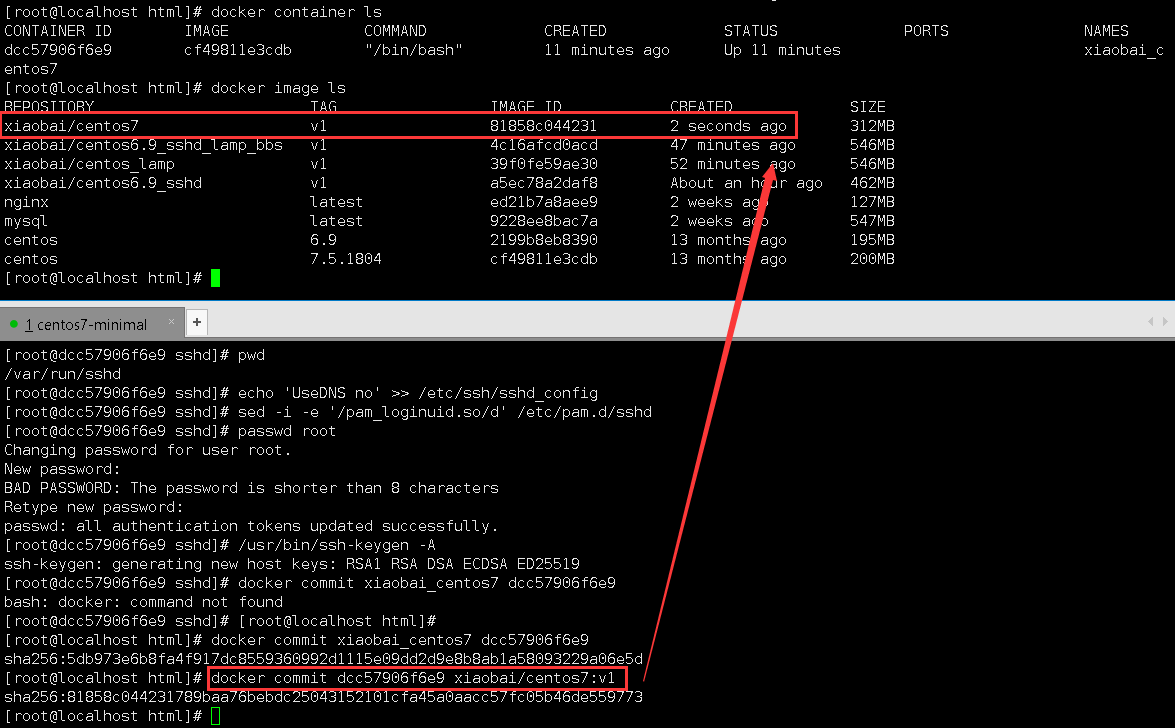The width and height of the screenshot is (1175, 728).
Task: Select image ID a5ec78a2daf8
Action: coord(544,183)
